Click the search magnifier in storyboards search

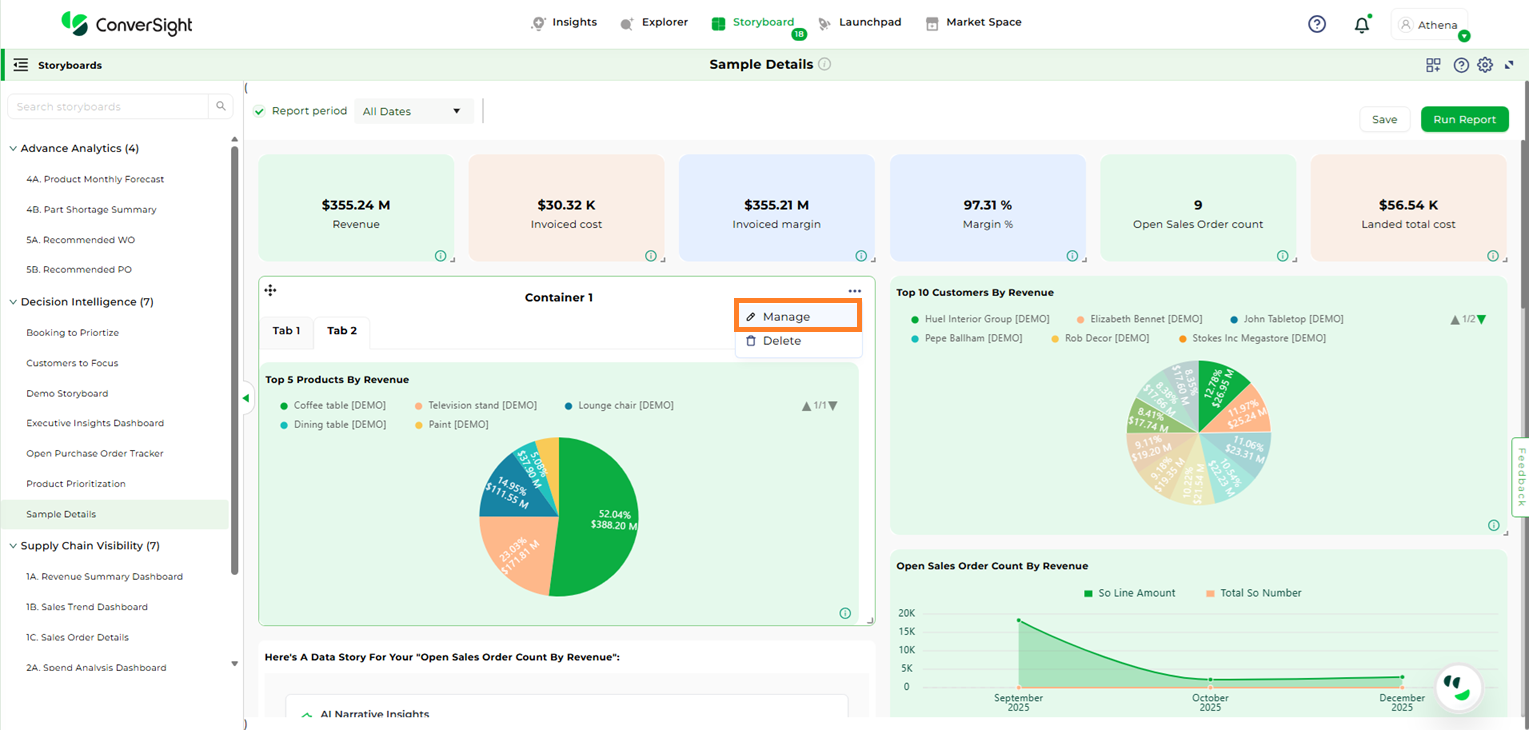(221, 107)
